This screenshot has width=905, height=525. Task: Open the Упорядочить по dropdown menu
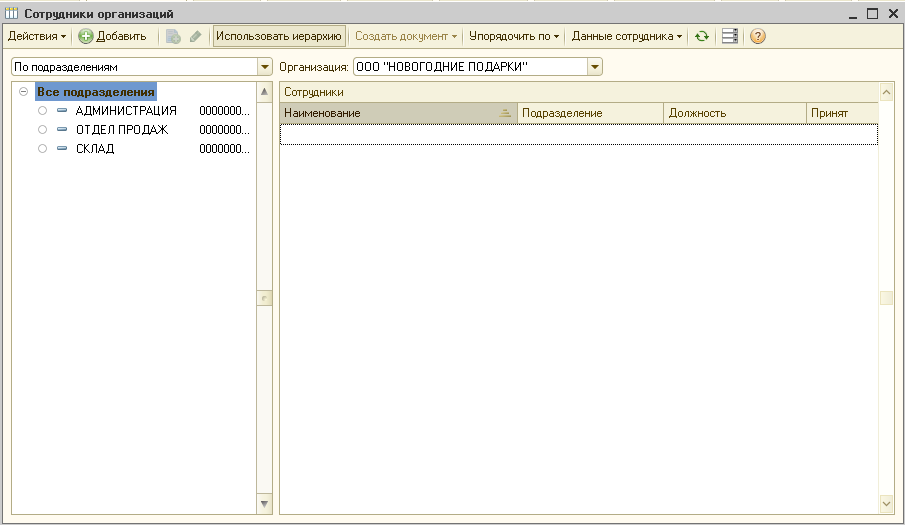[514, 36]
